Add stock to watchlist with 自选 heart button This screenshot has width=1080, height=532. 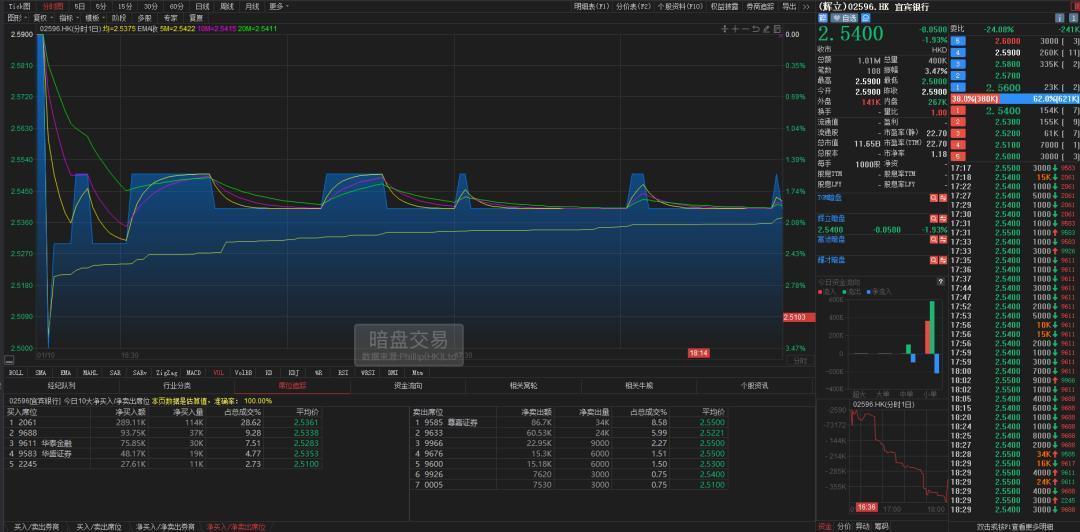pyautogui.click(x=845, y=17)
